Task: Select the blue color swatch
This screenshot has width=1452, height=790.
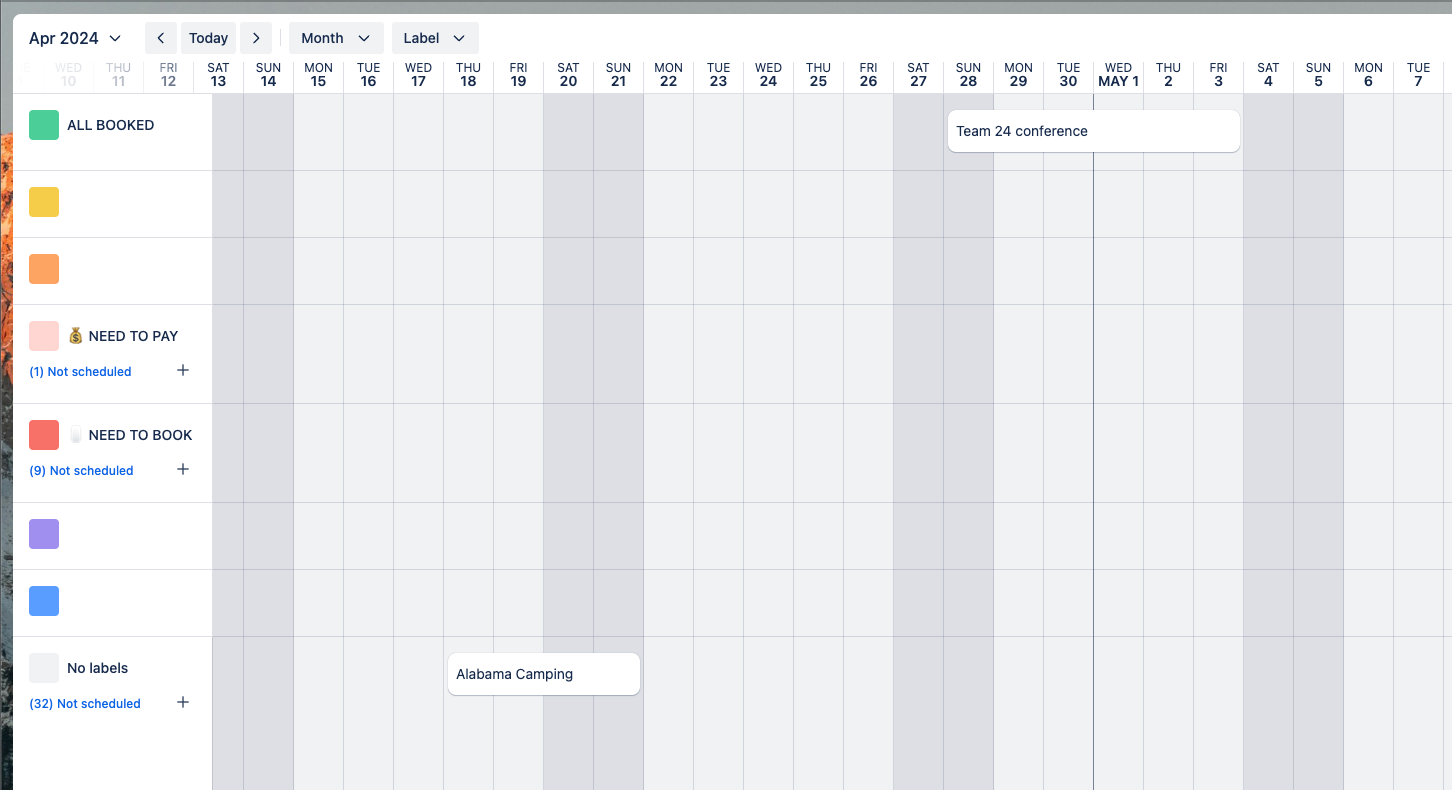Action: [x=43, y=600]
